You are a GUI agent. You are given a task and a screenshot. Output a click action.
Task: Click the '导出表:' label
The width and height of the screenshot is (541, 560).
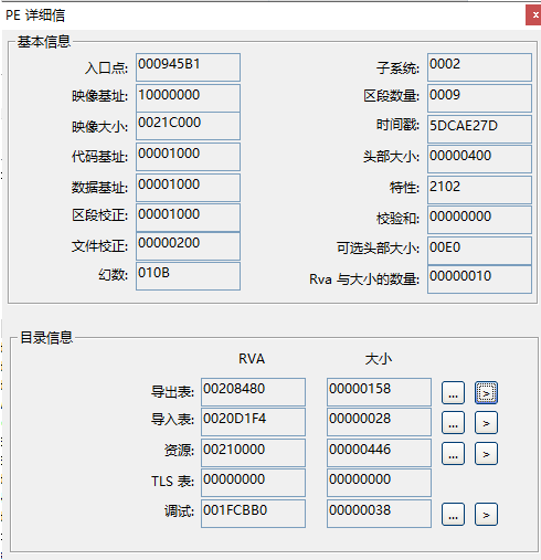pos(172,392)
